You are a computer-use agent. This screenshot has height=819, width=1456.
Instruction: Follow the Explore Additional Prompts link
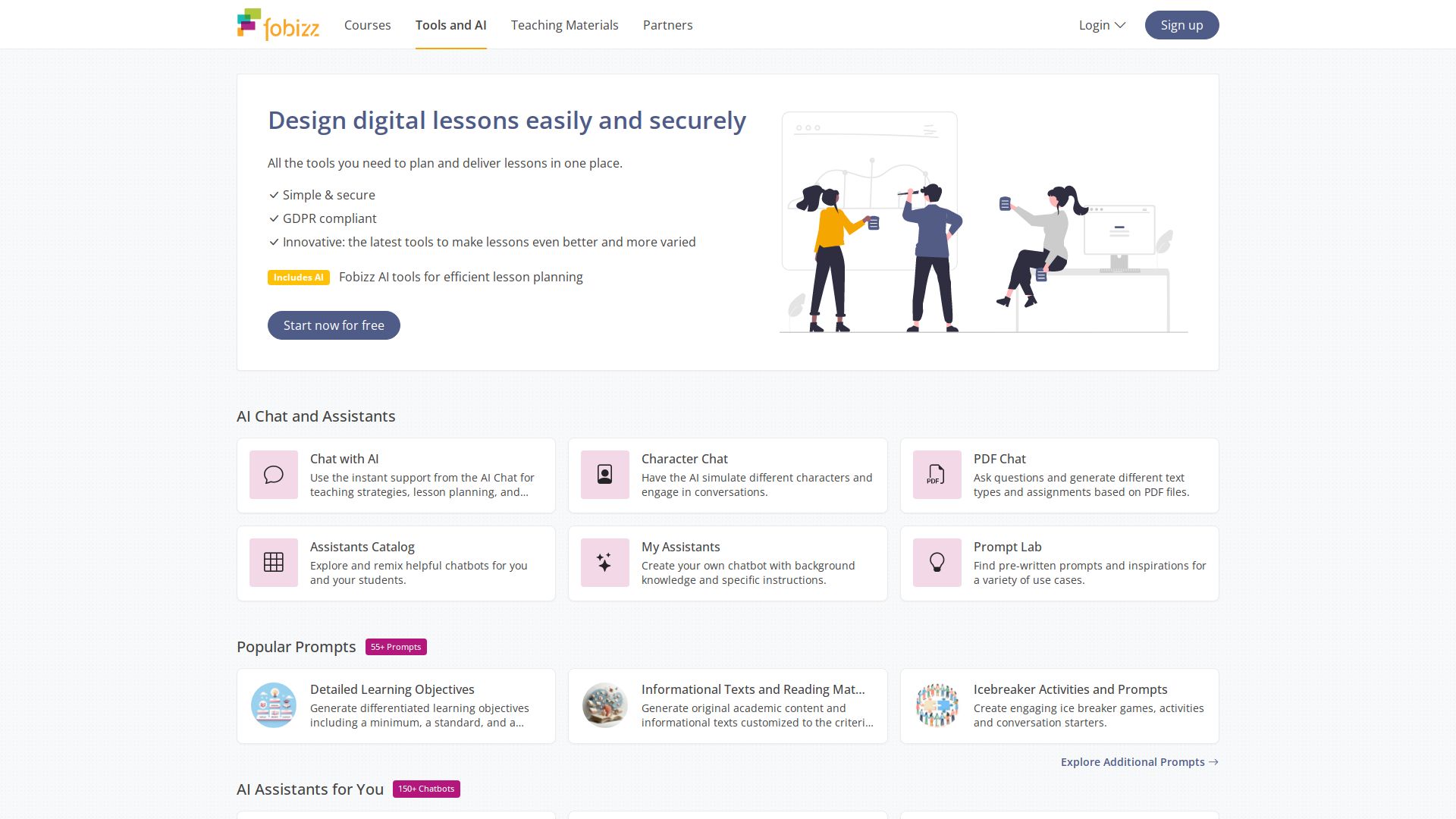(1139, 762)
